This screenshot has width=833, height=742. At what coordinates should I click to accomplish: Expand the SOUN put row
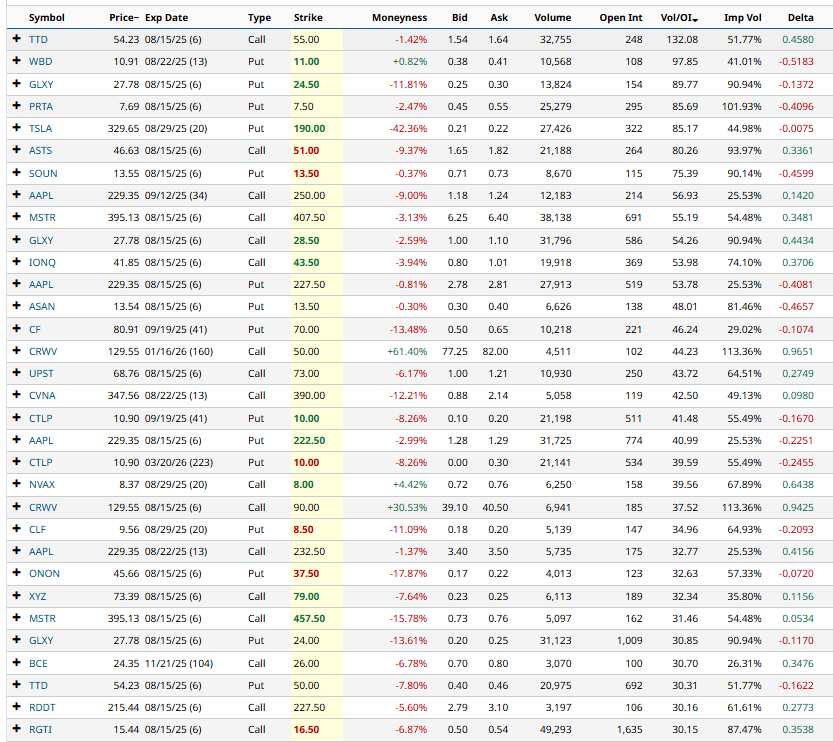coord(16,173)
